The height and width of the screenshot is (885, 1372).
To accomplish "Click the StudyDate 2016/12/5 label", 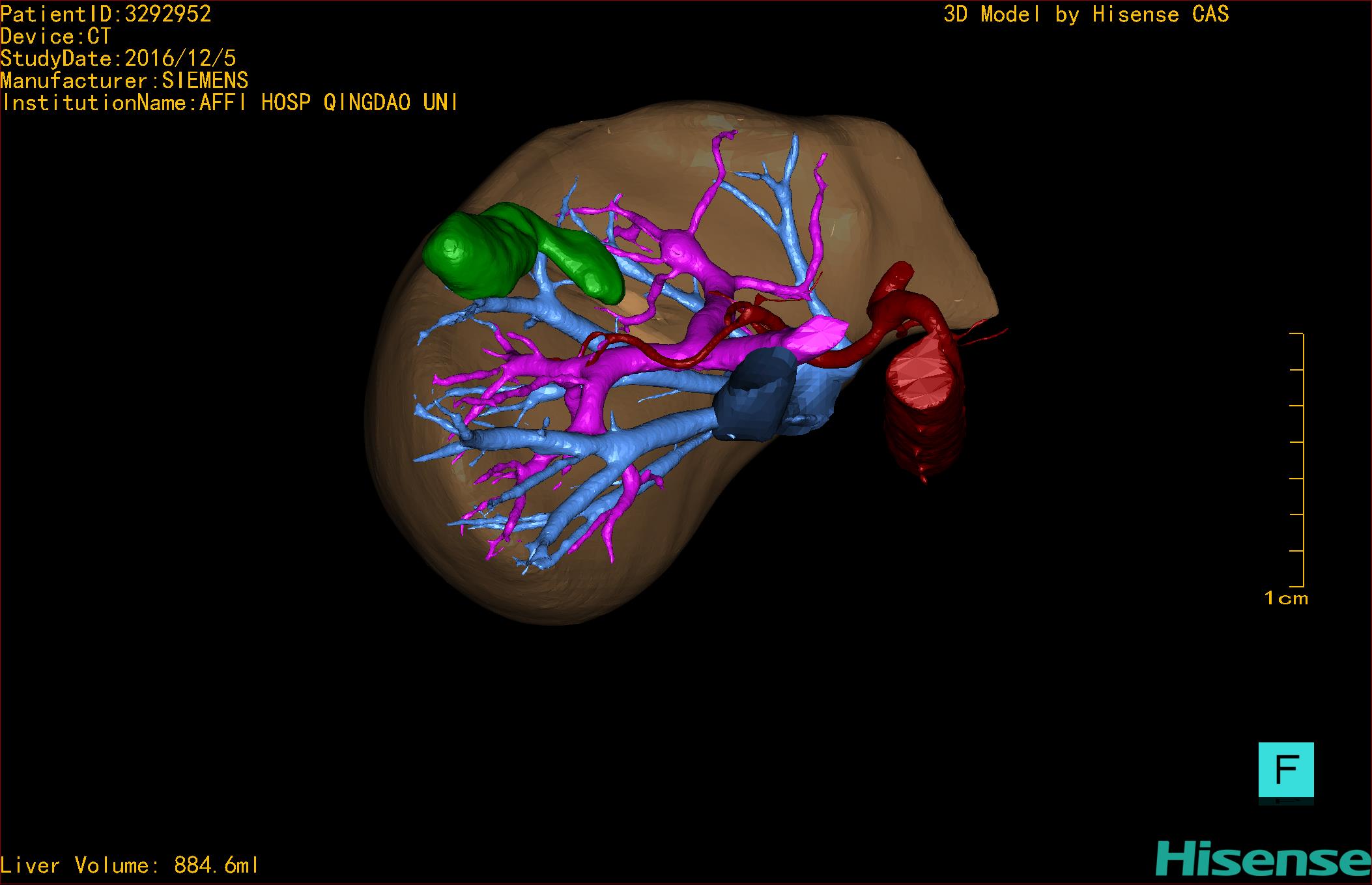I will (x=118, y=59).
